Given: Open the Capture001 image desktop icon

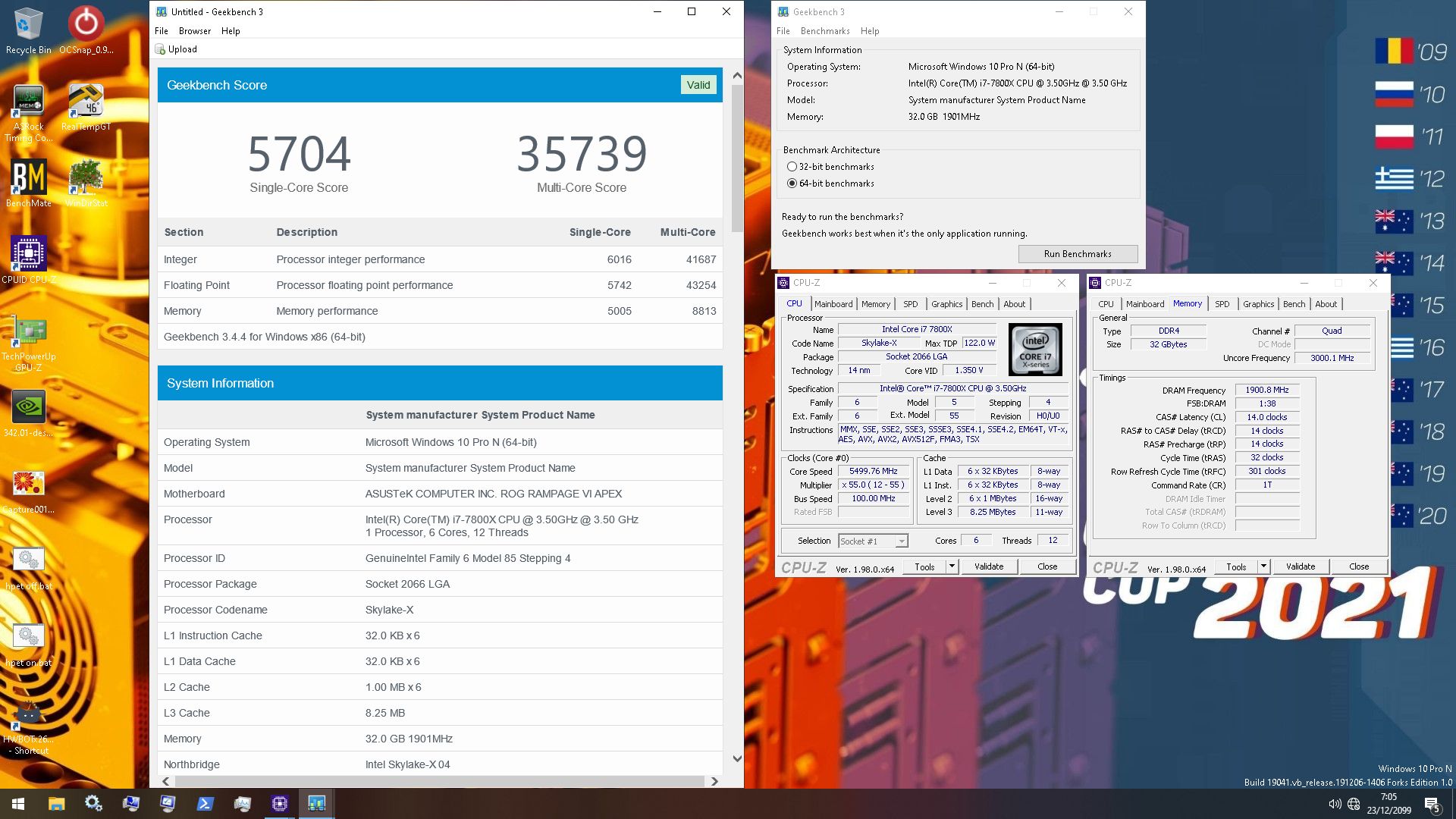Looking at the screenshot, I should [x=29, y=490].
